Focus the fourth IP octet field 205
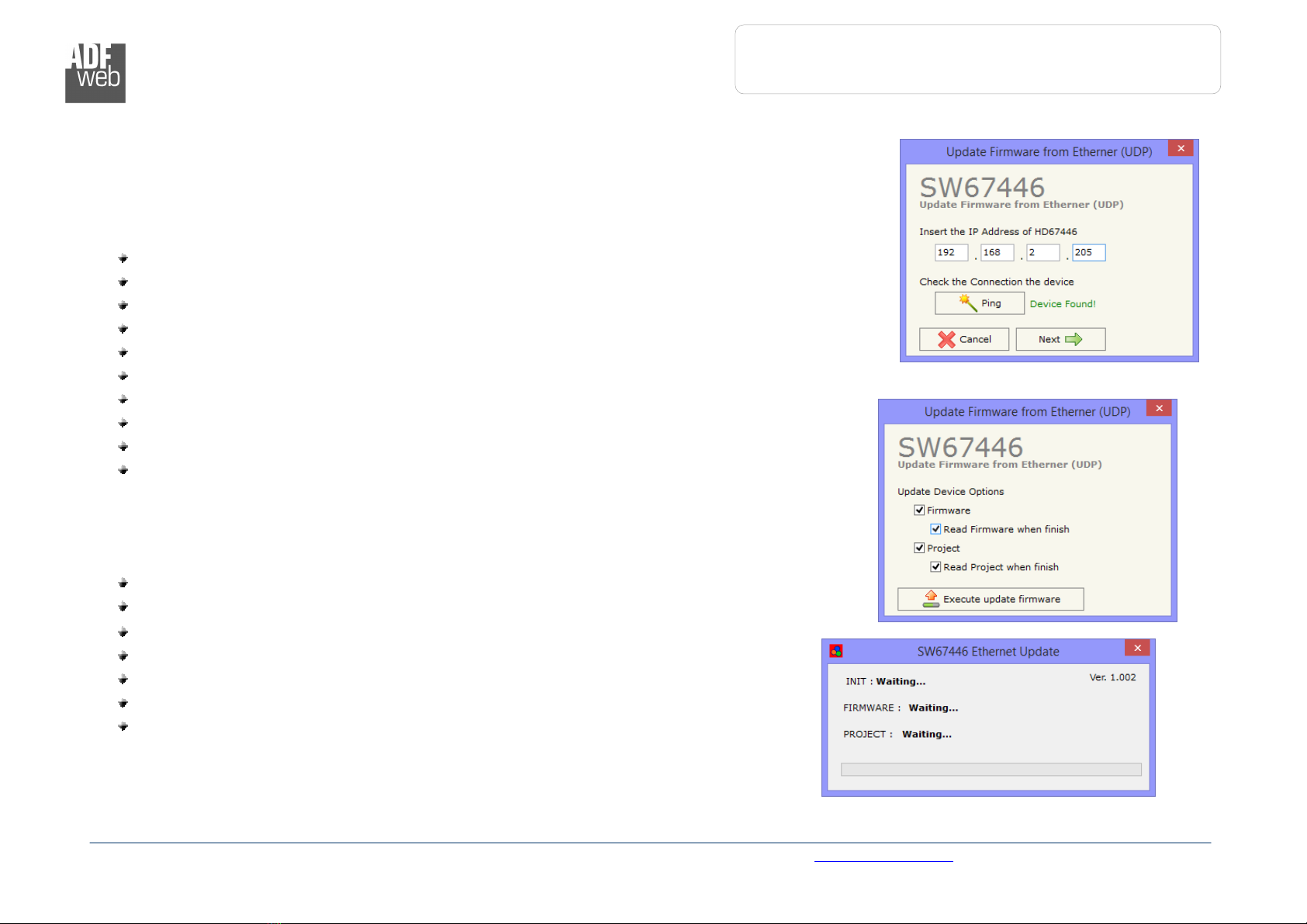The height and width of the screenshot is (924, 1307). point(1088,252)
